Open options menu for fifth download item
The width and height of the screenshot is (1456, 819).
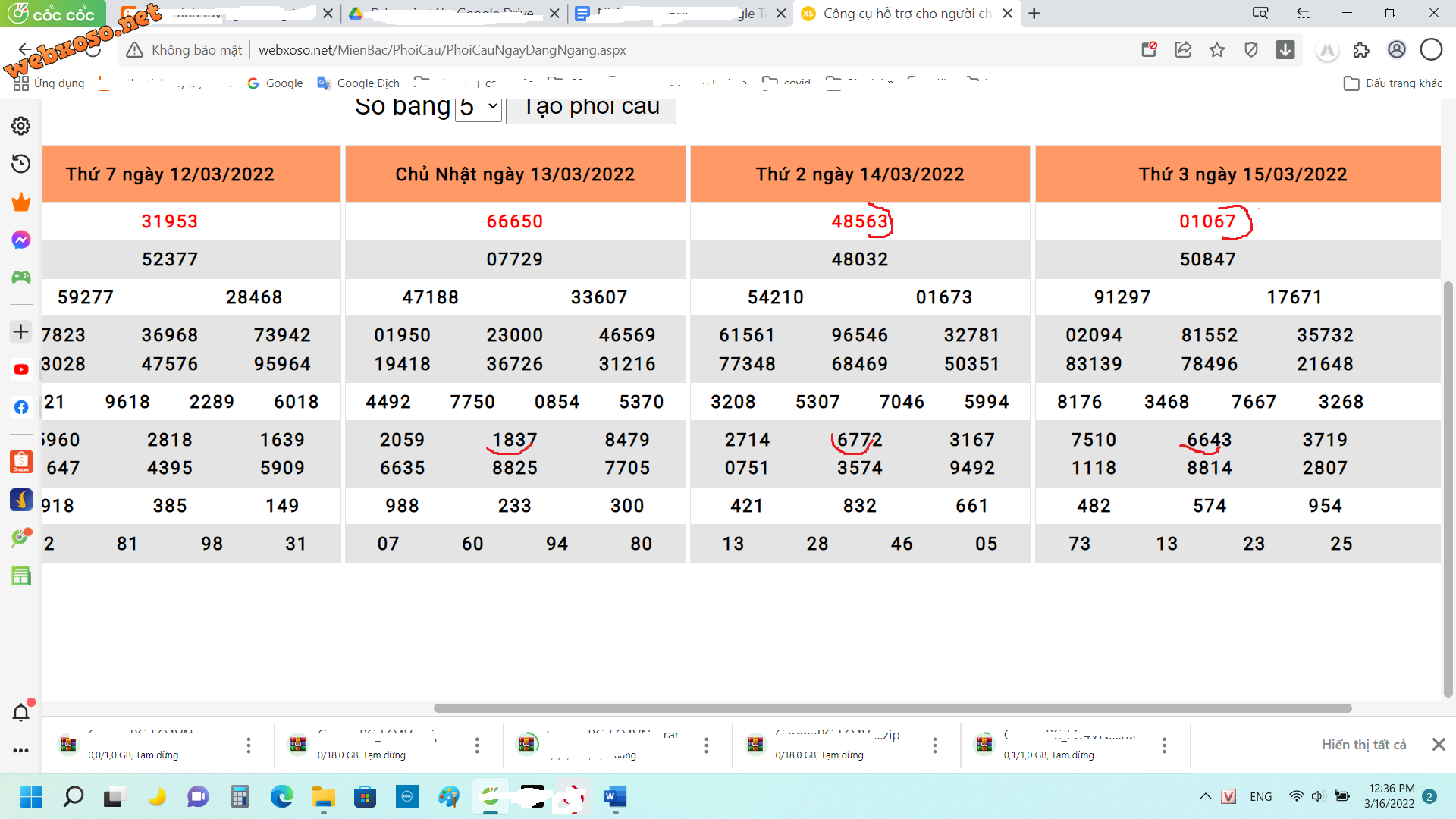point(1164,745)
